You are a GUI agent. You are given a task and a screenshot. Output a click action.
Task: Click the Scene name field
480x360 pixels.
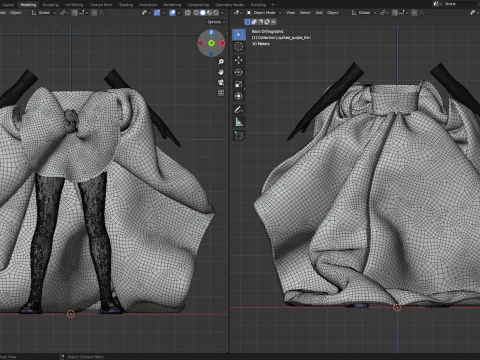(x=460, y=4)
